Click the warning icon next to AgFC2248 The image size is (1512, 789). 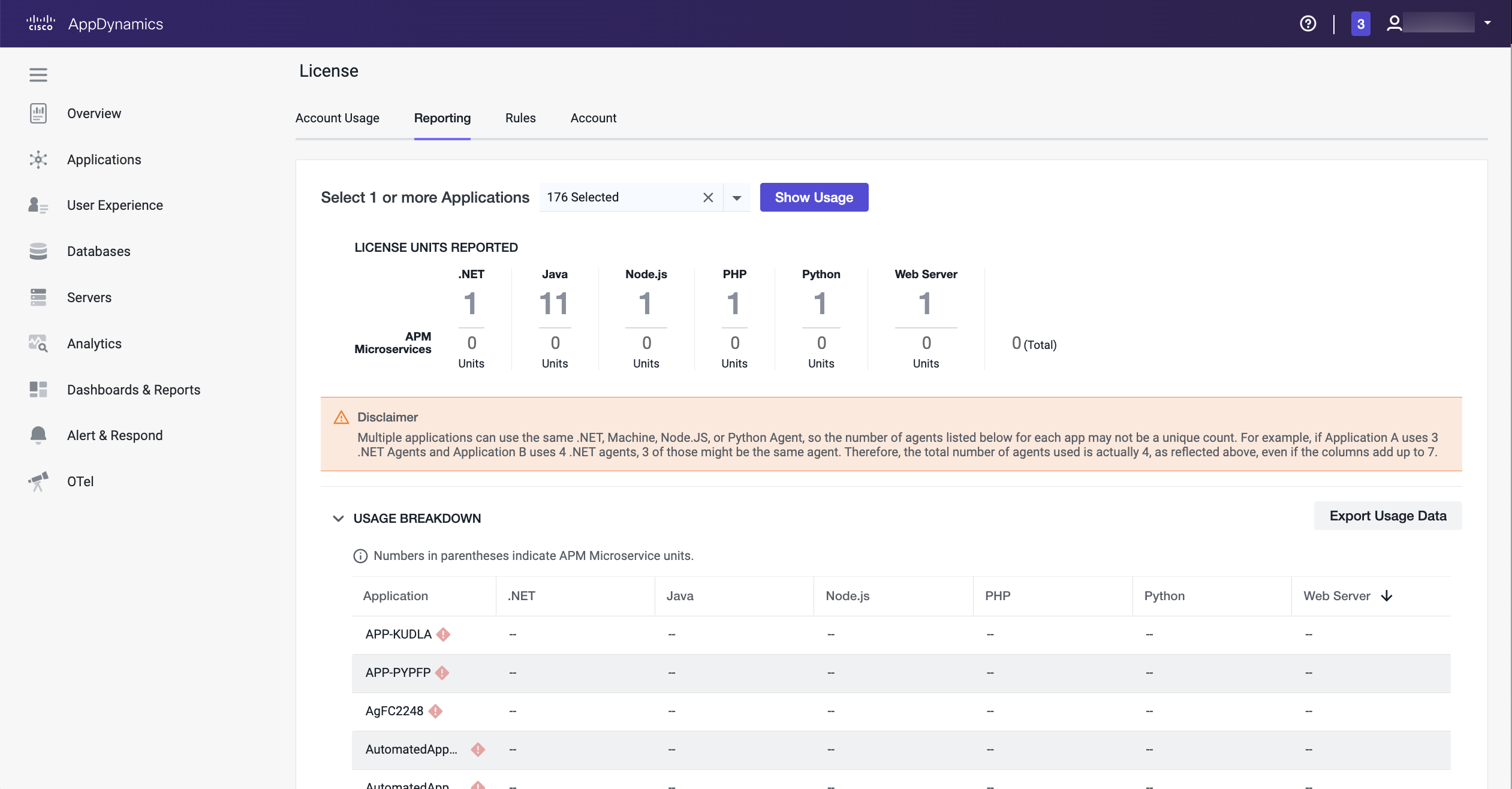click(435, 711)
